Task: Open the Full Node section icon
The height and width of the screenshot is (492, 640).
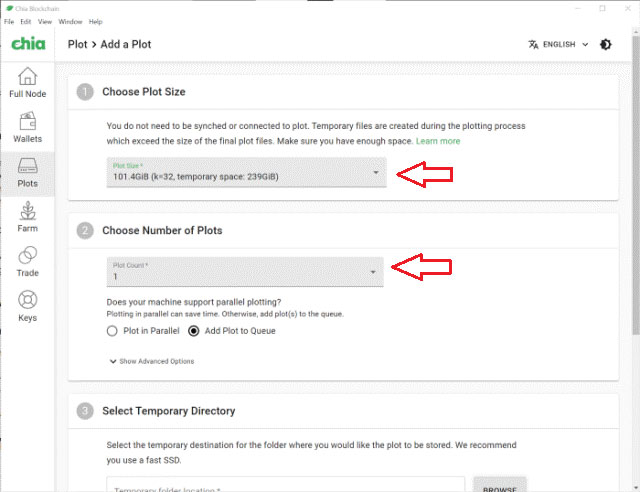Action: coord(27,76)
